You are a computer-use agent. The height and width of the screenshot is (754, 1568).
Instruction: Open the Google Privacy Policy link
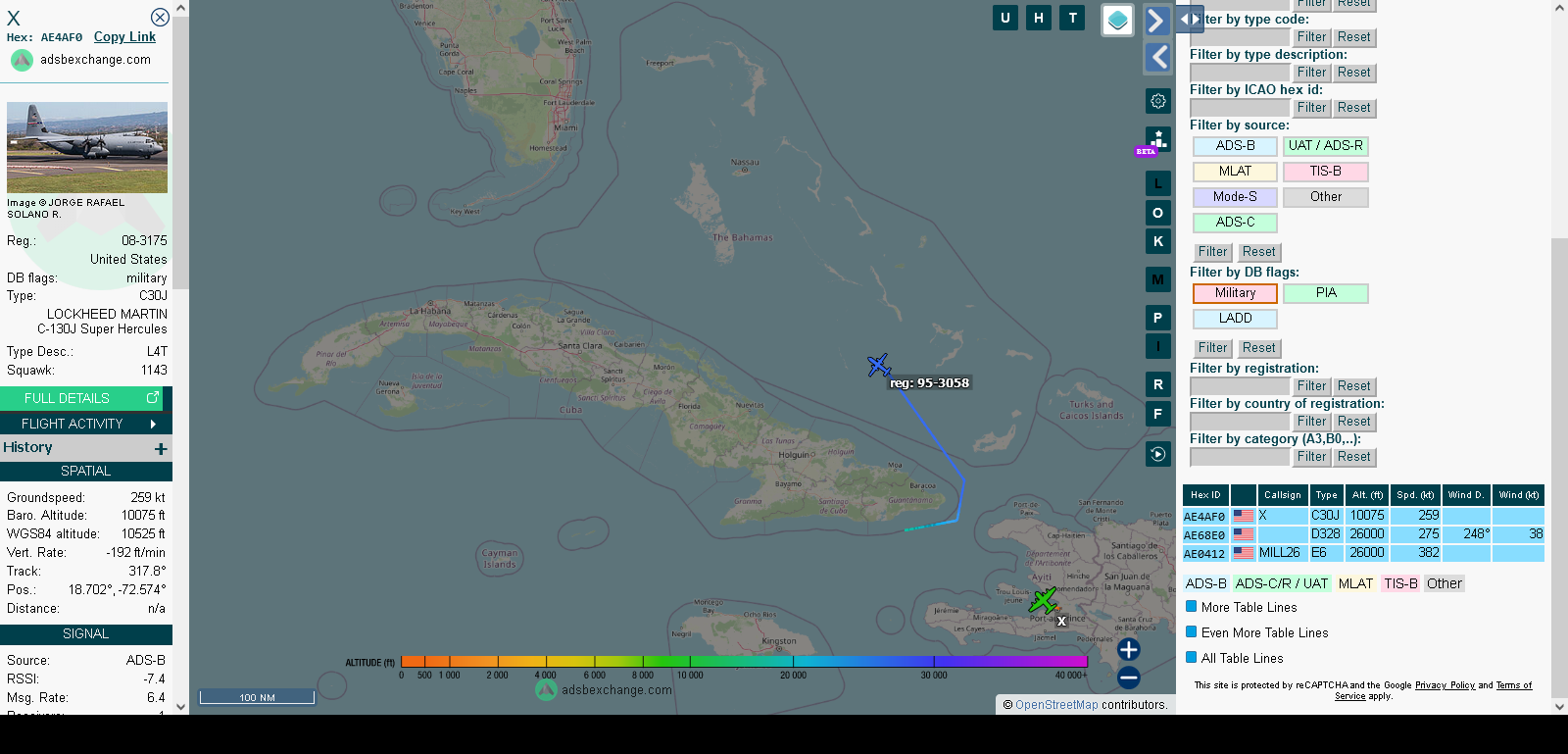click(x=1445, y=685)
